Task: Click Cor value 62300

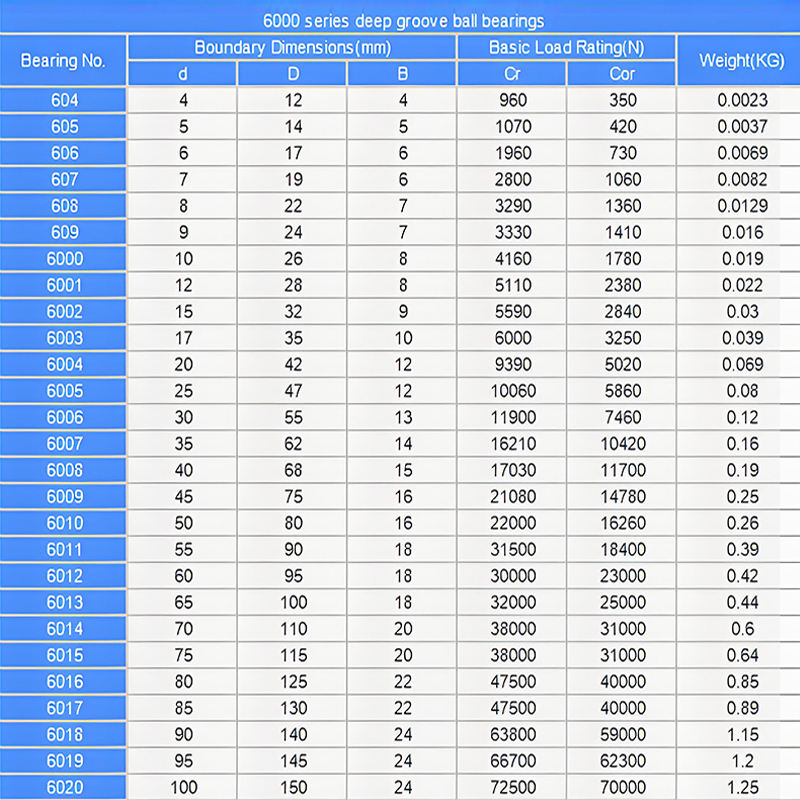Action: click(x=622, y=761)
